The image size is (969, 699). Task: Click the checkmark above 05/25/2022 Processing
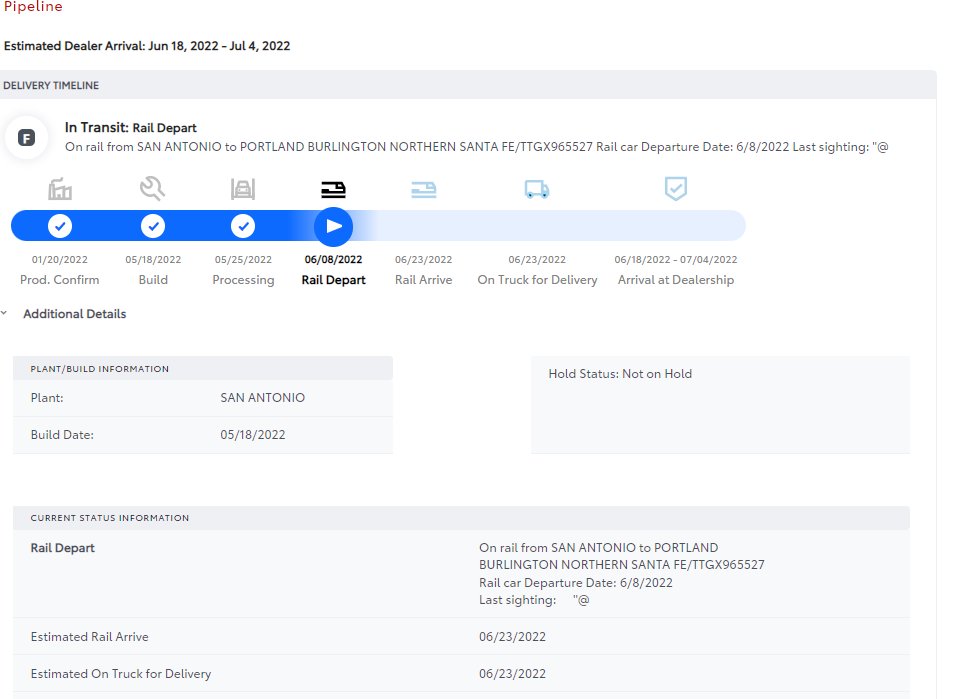pos(243,226)
